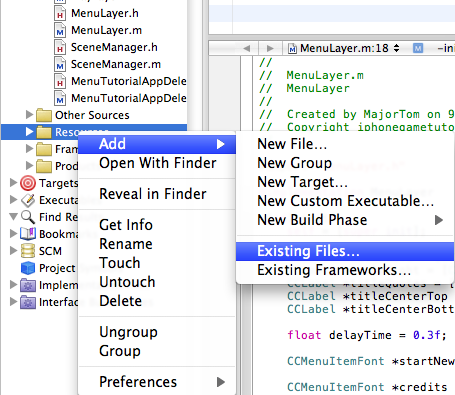455x395 pixels.
Task: Click the Targets bullseye icon
Action: tap(28, 183)
